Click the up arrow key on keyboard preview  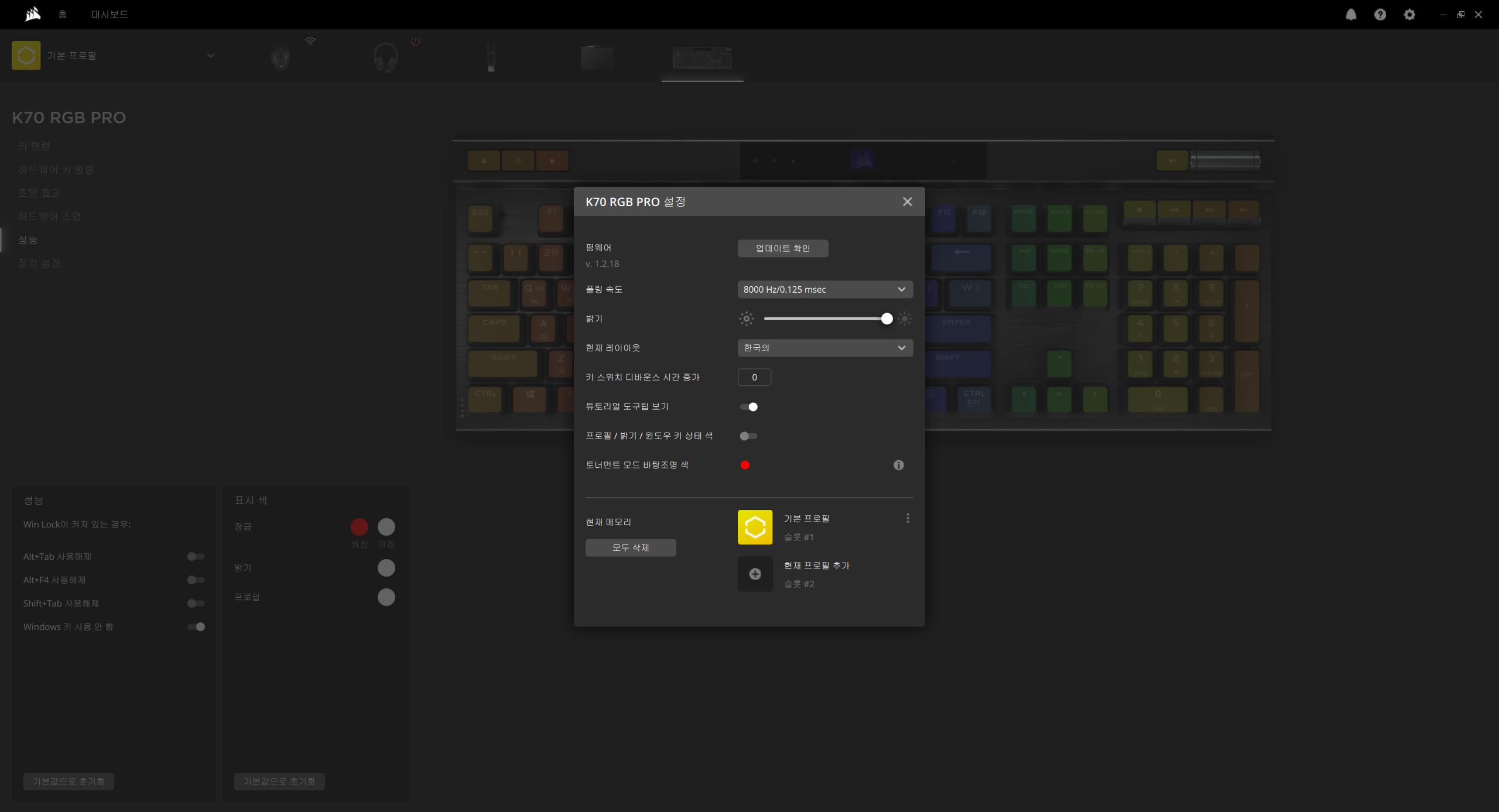(x=1059, y=364)
